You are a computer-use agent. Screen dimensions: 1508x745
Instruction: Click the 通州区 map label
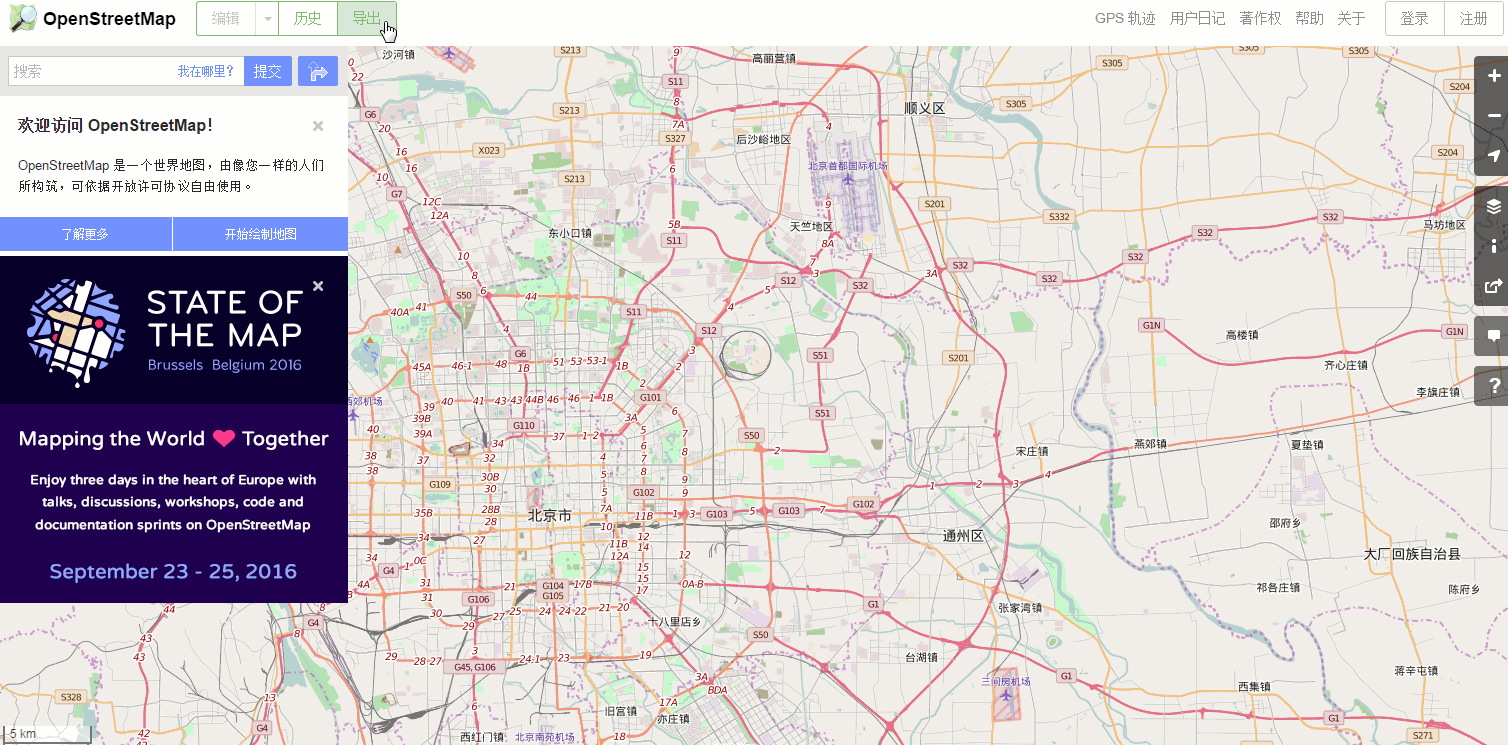click(963, 536)
